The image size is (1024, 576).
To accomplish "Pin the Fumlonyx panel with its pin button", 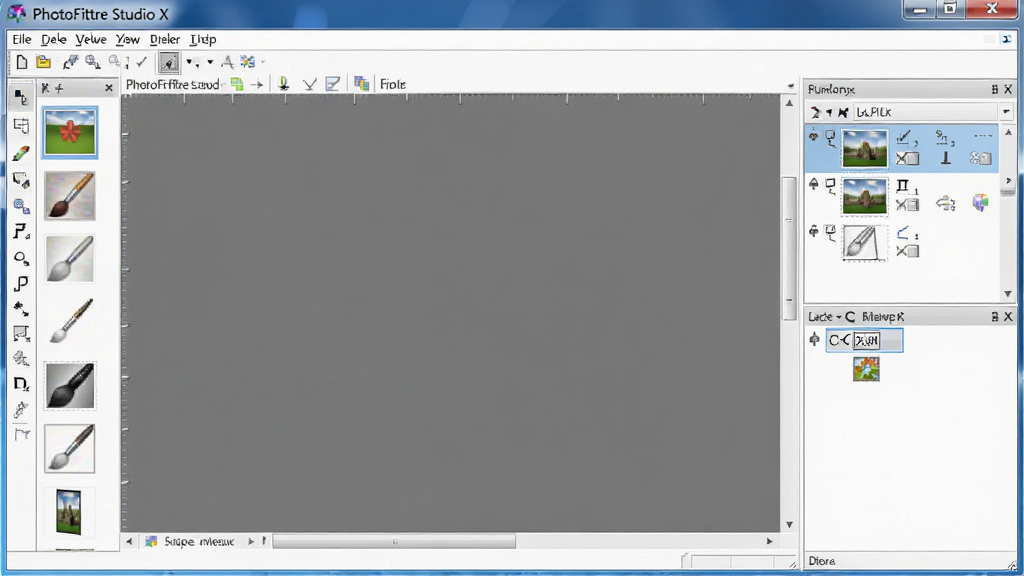I will pos(995,89).
